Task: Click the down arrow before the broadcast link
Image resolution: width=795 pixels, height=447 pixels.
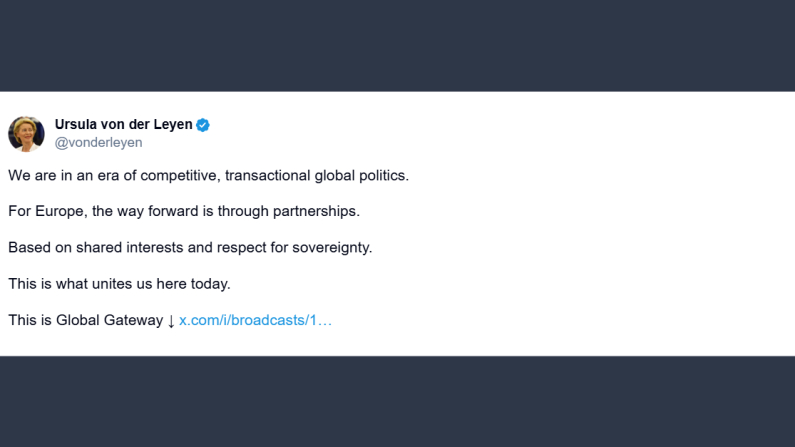Action: coord(171,321)
